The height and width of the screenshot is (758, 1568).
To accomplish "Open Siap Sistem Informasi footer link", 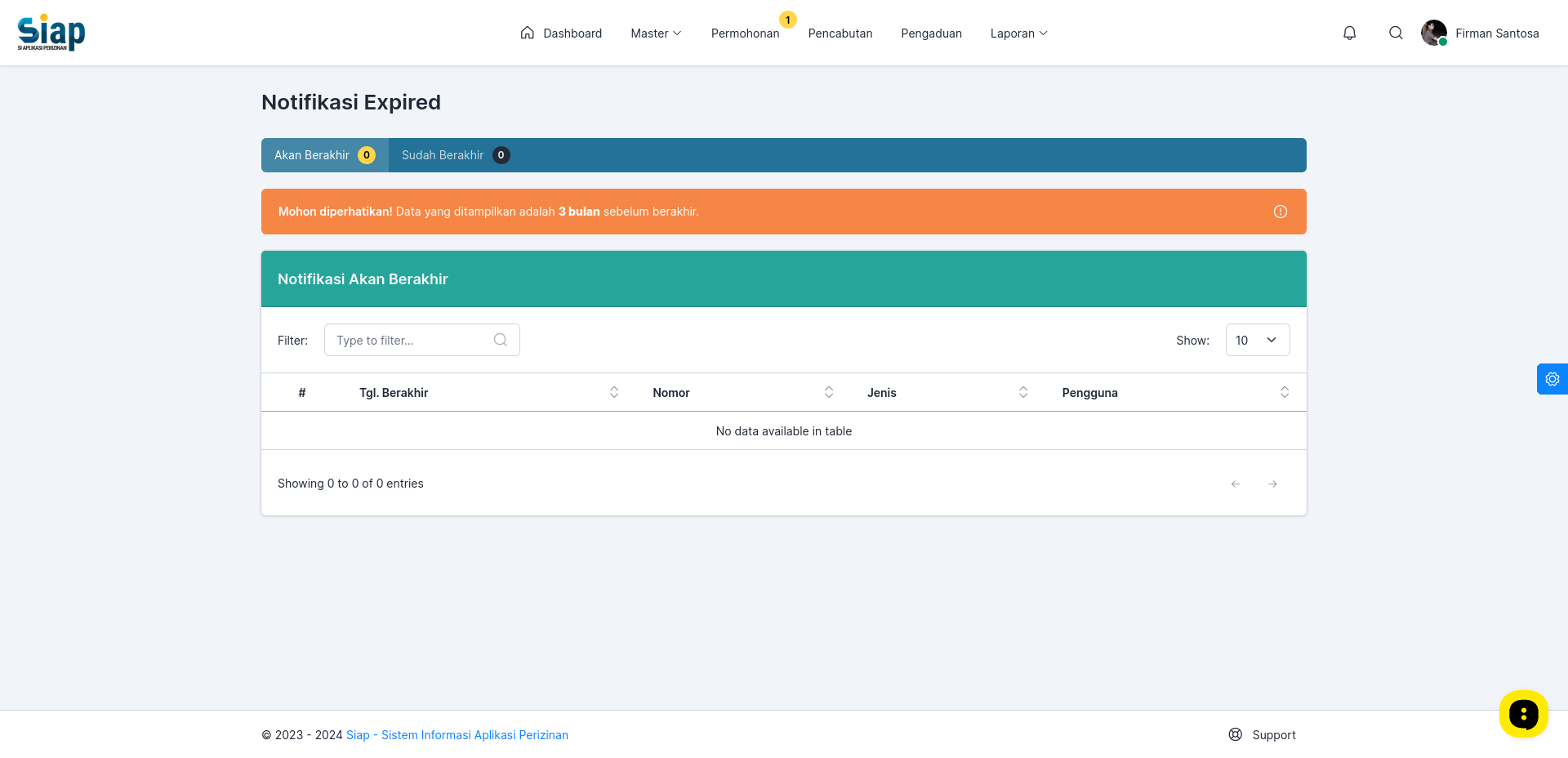I will point(457,735).
